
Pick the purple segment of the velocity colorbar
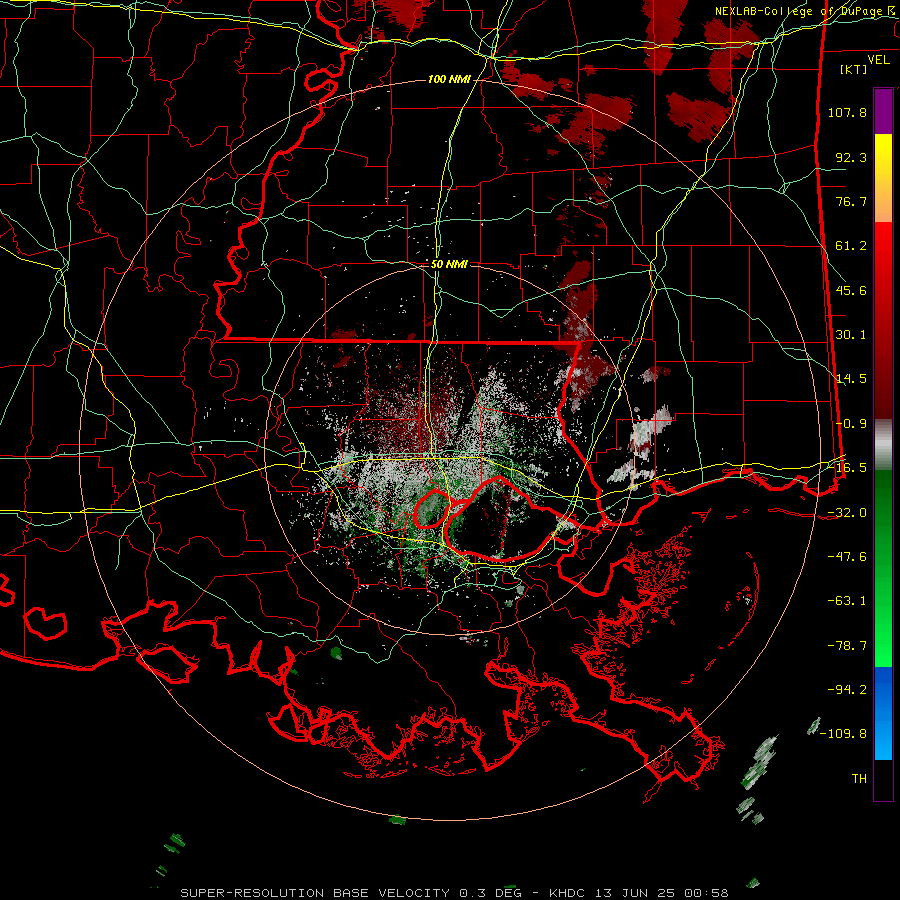(x=883, y=111)
